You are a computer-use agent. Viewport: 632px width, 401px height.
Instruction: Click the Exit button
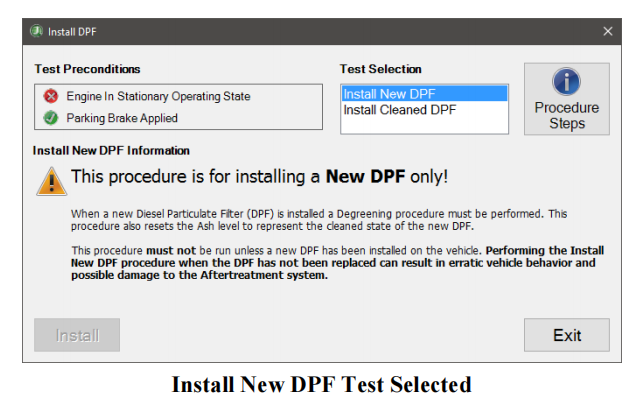coord(567,335)
